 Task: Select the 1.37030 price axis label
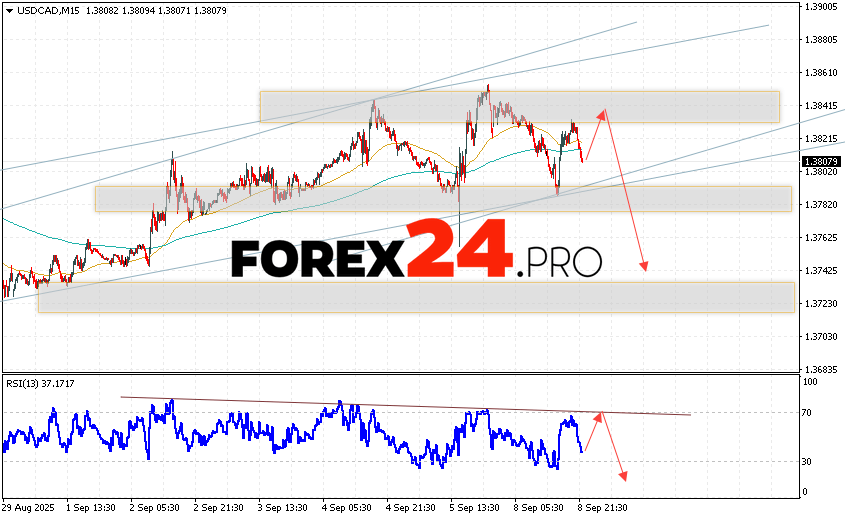click(x=821, y=337)
